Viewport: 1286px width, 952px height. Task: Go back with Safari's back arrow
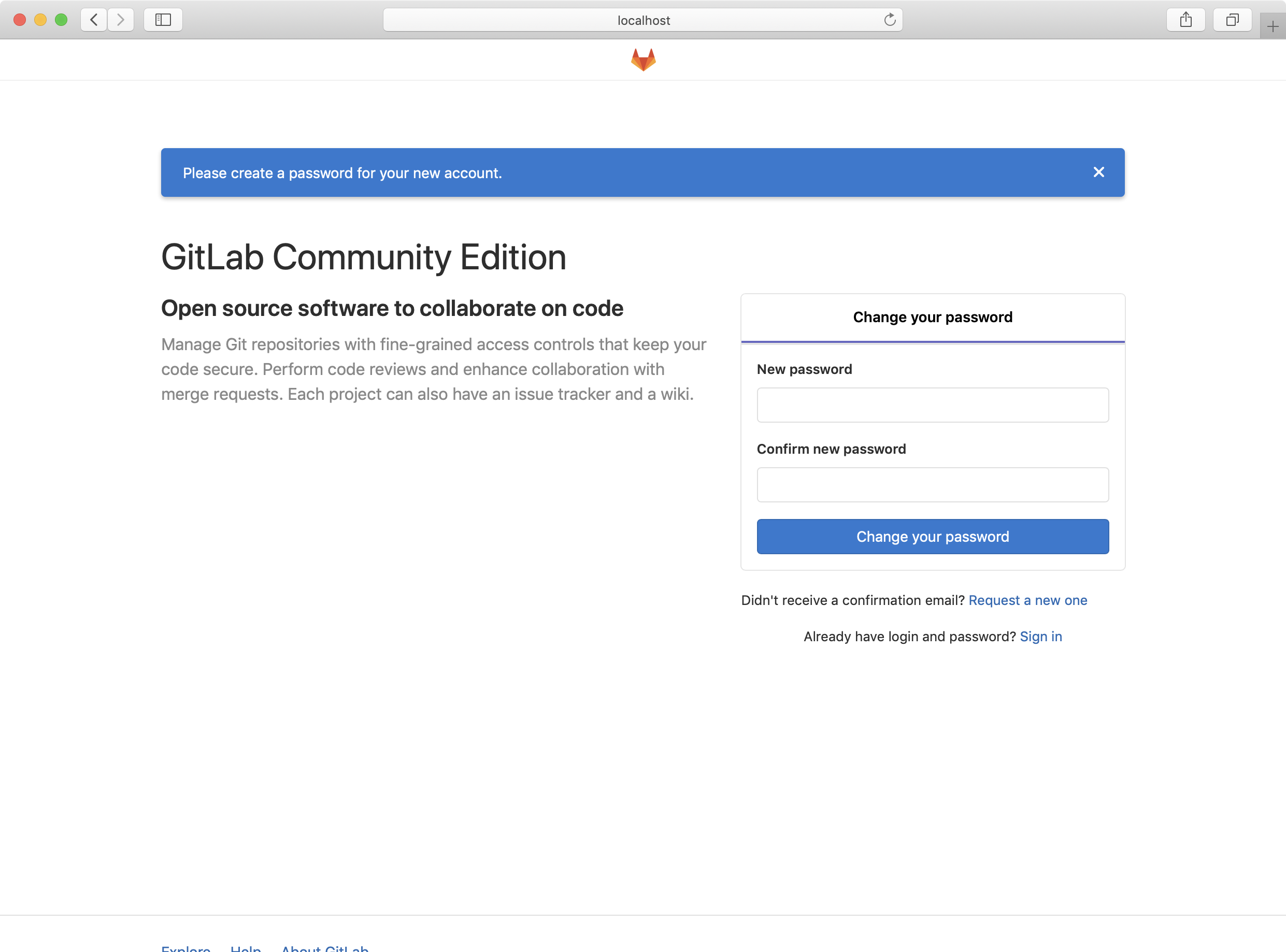coord(94,20)
